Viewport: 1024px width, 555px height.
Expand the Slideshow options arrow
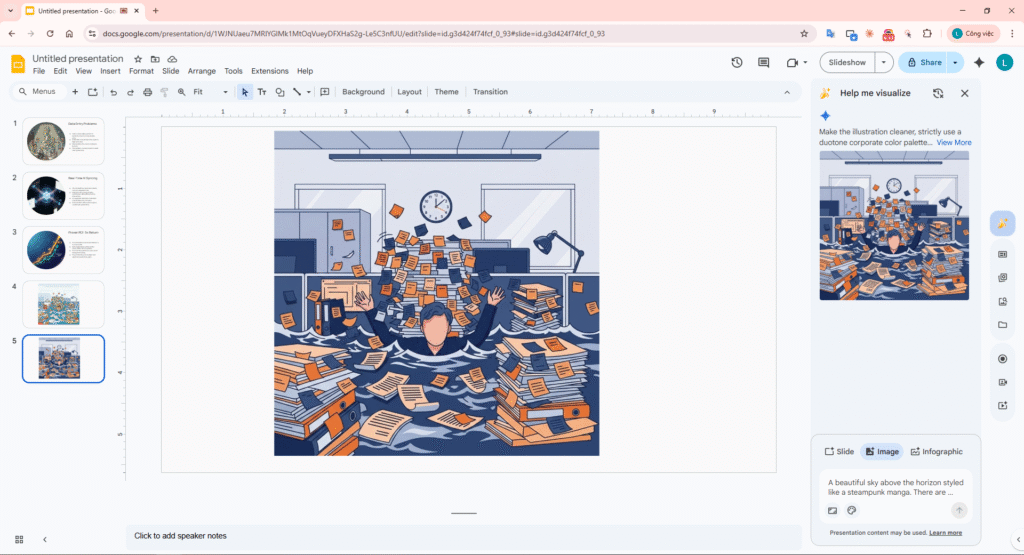[x=883, y=62]
